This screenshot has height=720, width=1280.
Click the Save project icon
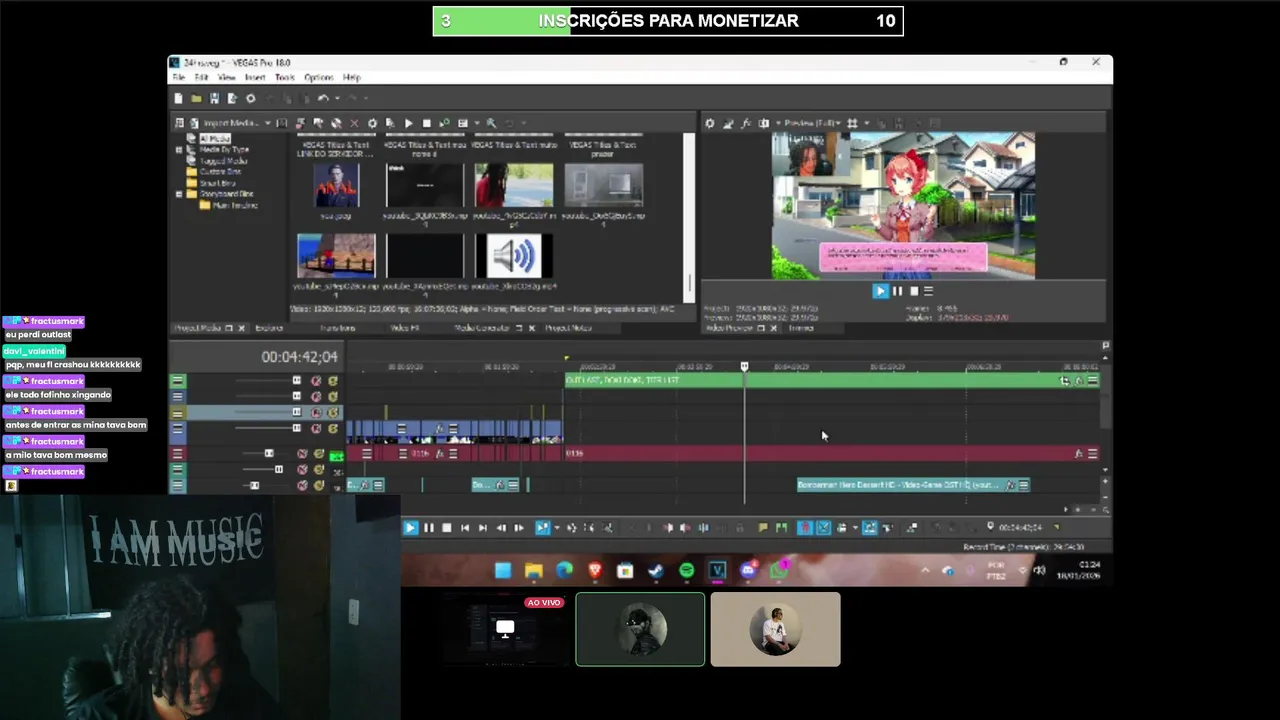(x=214, y=98)
